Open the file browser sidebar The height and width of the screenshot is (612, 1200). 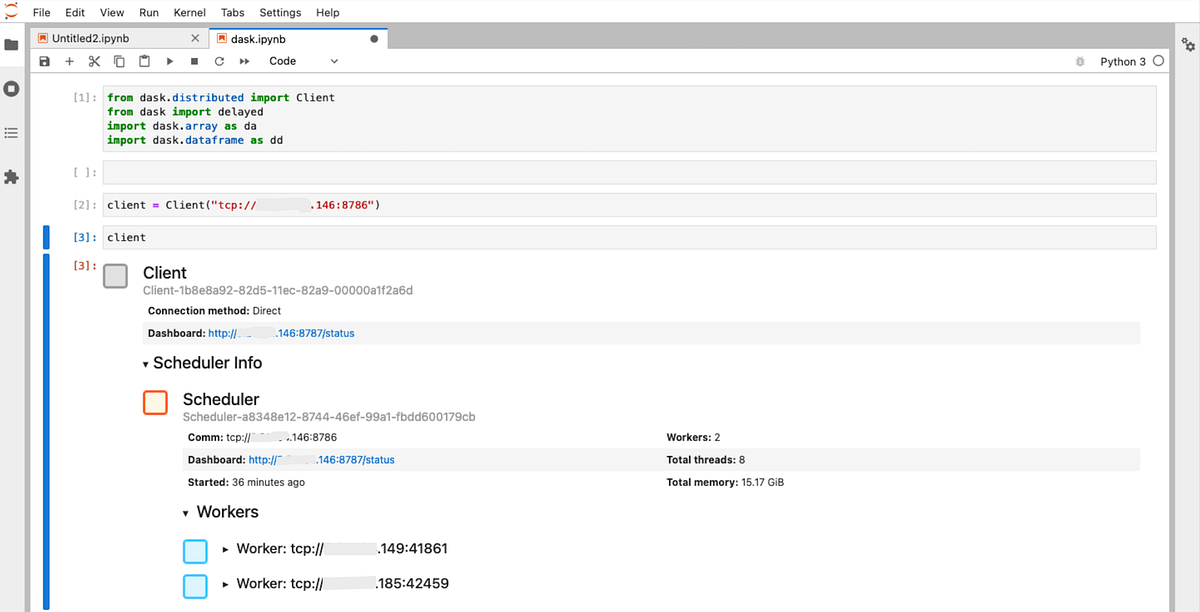(13, 44)
